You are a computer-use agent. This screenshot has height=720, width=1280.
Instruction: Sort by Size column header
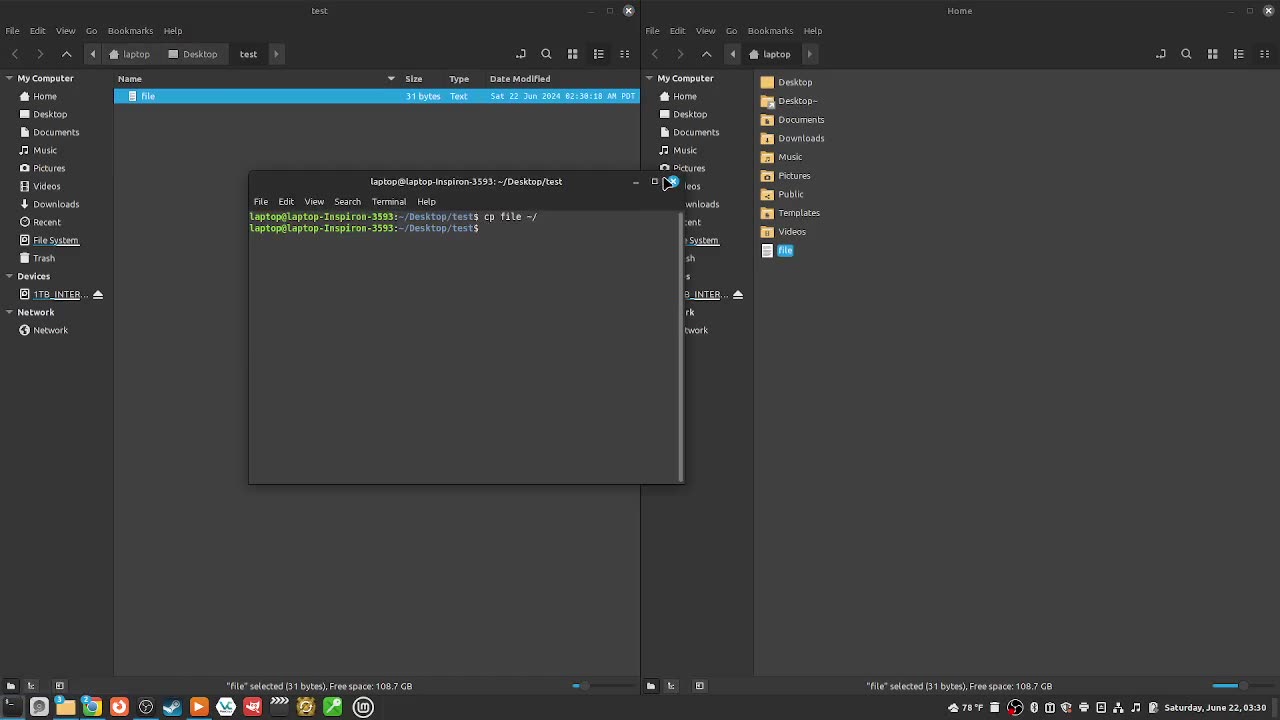414,78
